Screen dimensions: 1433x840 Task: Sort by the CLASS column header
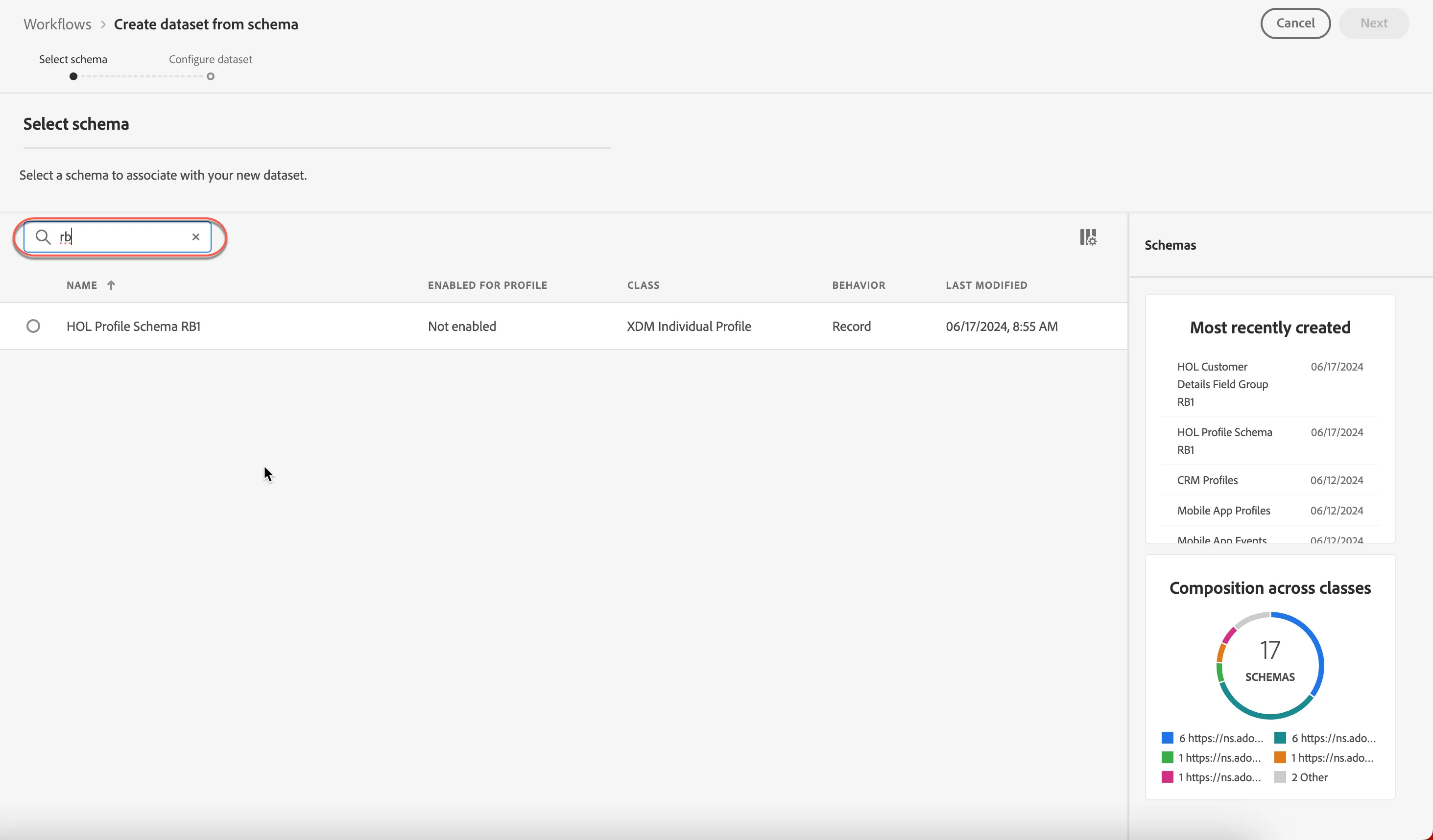[x=643, y=285]
